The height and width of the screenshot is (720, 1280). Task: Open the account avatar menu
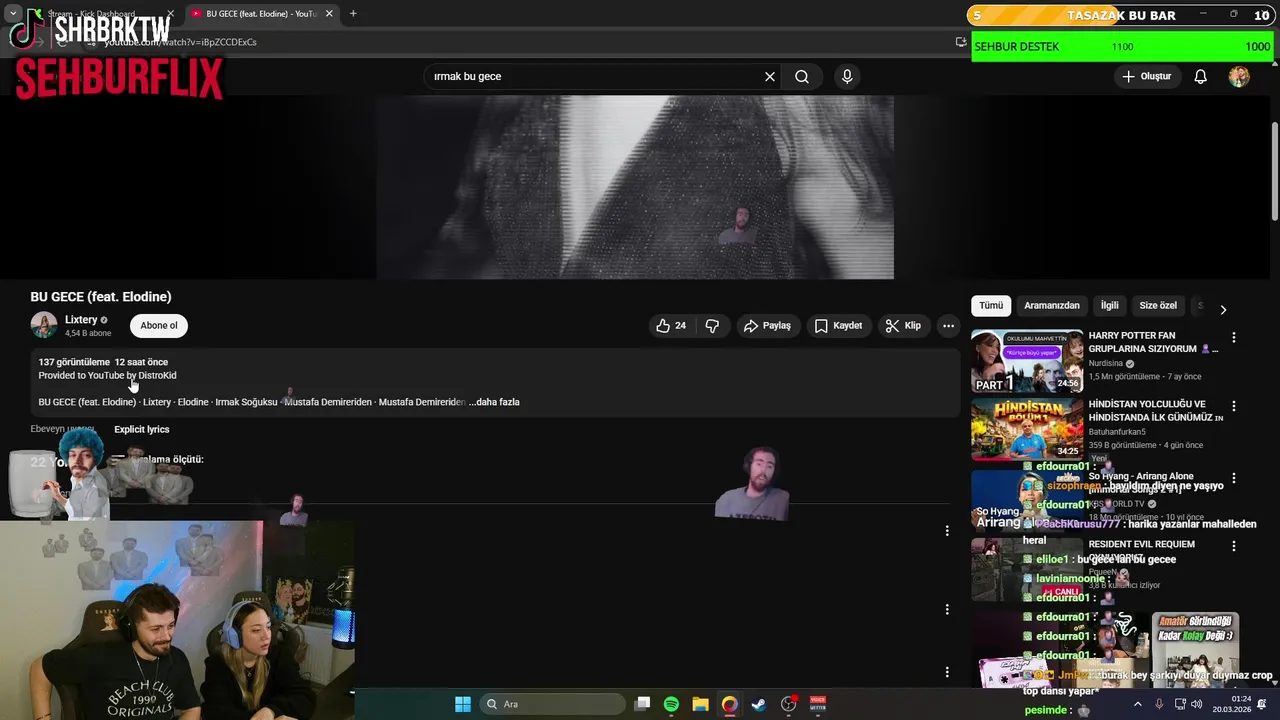pos(1239,76)
